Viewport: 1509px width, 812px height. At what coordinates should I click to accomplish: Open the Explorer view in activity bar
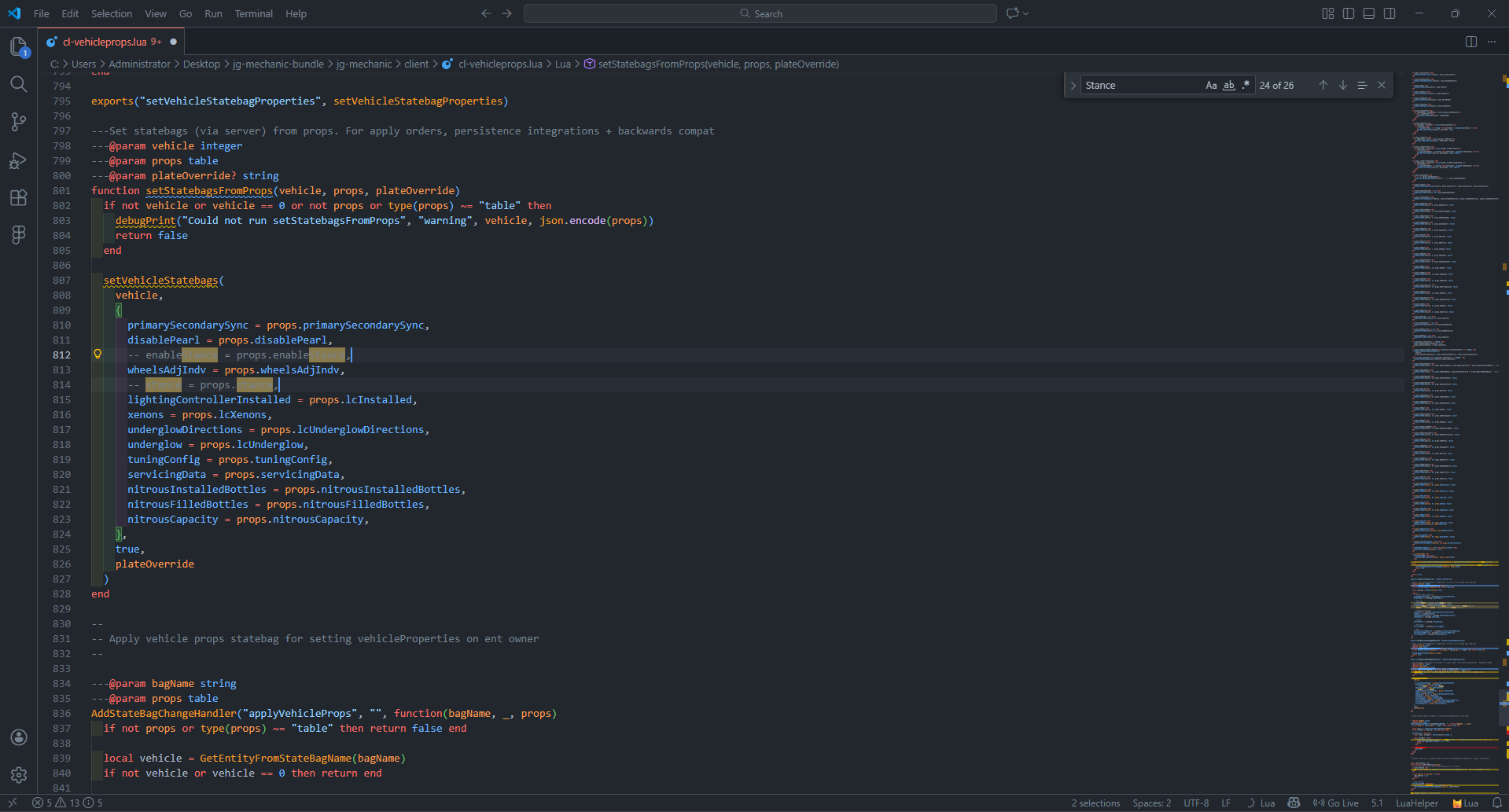click(19, 47)
